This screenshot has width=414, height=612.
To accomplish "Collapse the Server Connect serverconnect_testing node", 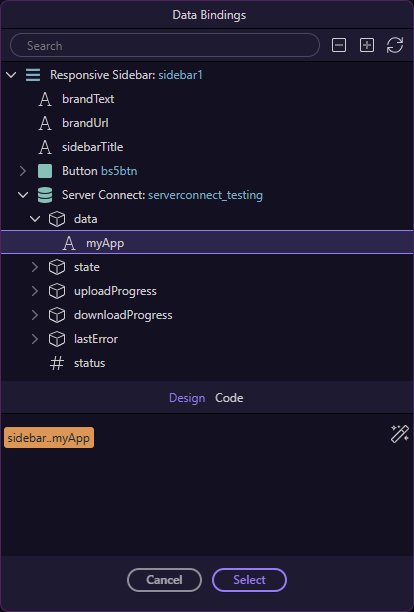I will click(23, 195).
